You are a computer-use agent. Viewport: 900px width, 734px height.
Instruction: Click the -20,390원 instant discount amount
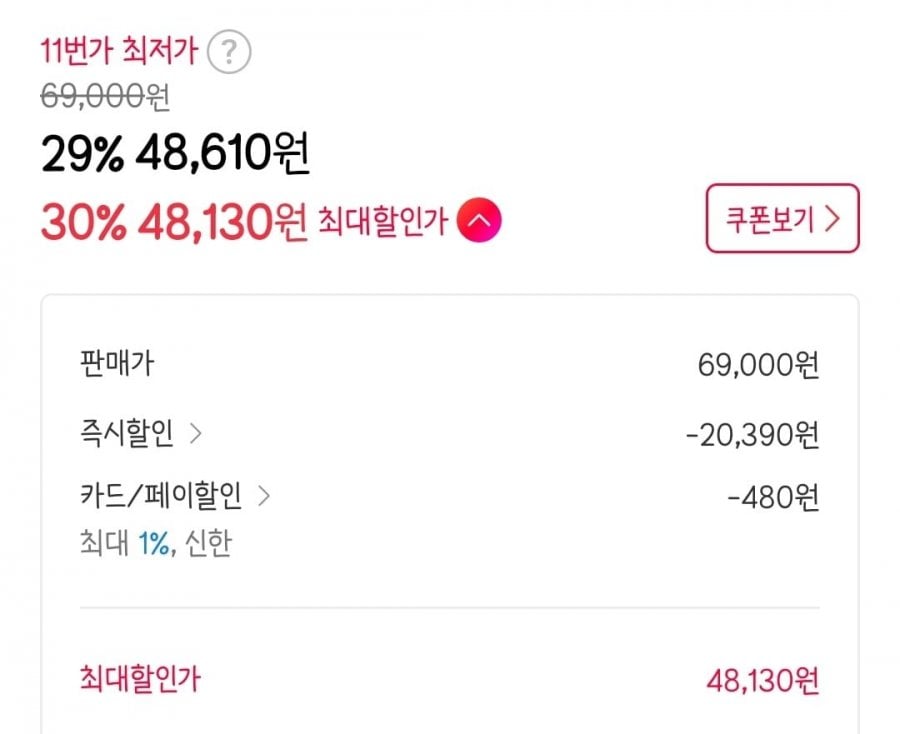click(753, 436)
